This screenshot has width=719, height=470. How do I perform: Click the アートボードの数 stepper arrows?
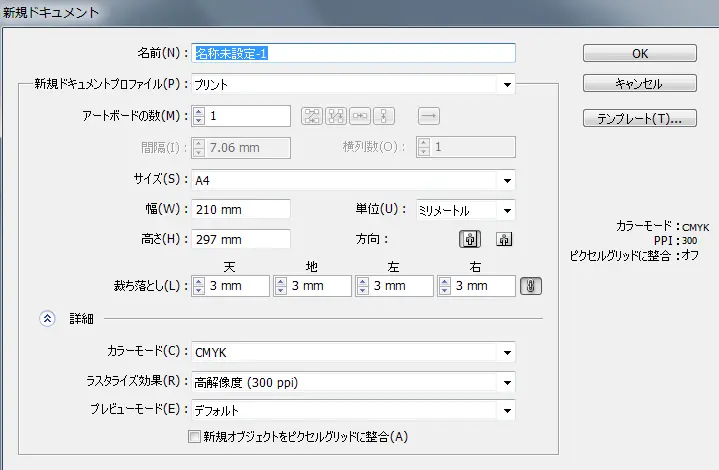pyautogui.click(x=198, y=116)
